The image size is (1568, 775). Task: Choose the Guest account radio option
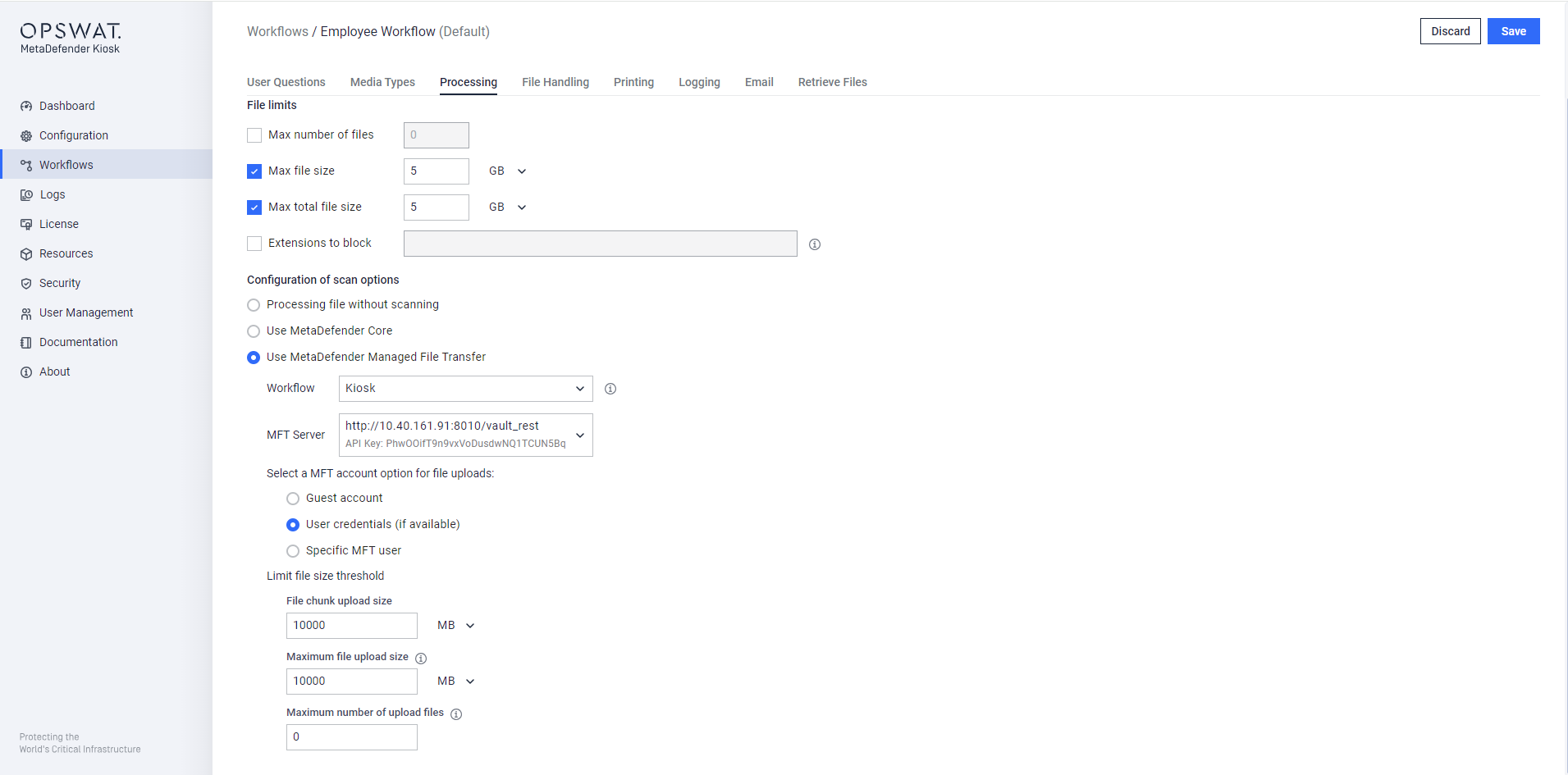coord(293,499)
